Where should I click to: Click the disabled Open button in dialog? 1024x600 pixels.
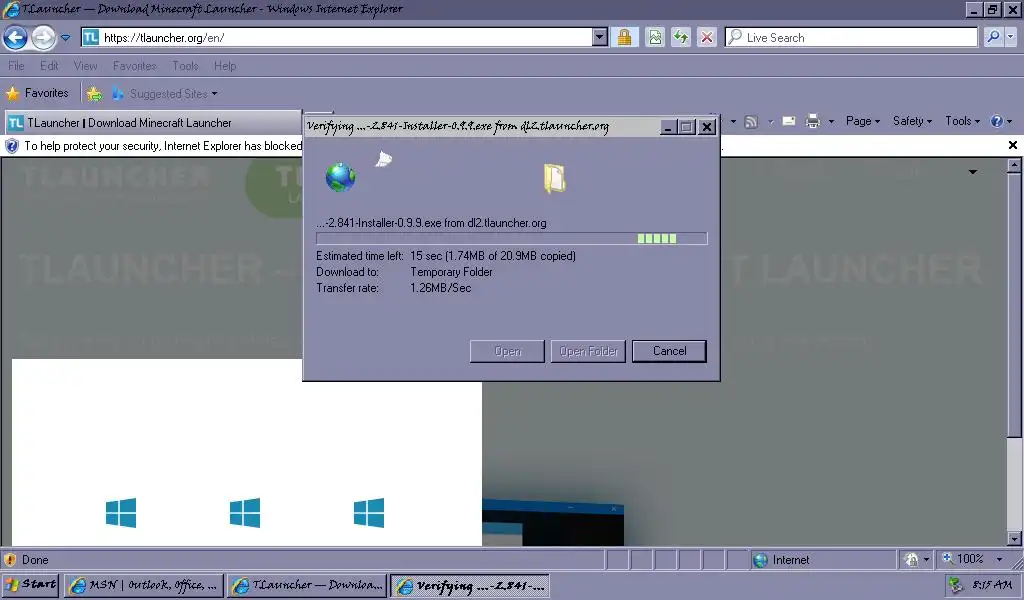click(x=507, y=351)
